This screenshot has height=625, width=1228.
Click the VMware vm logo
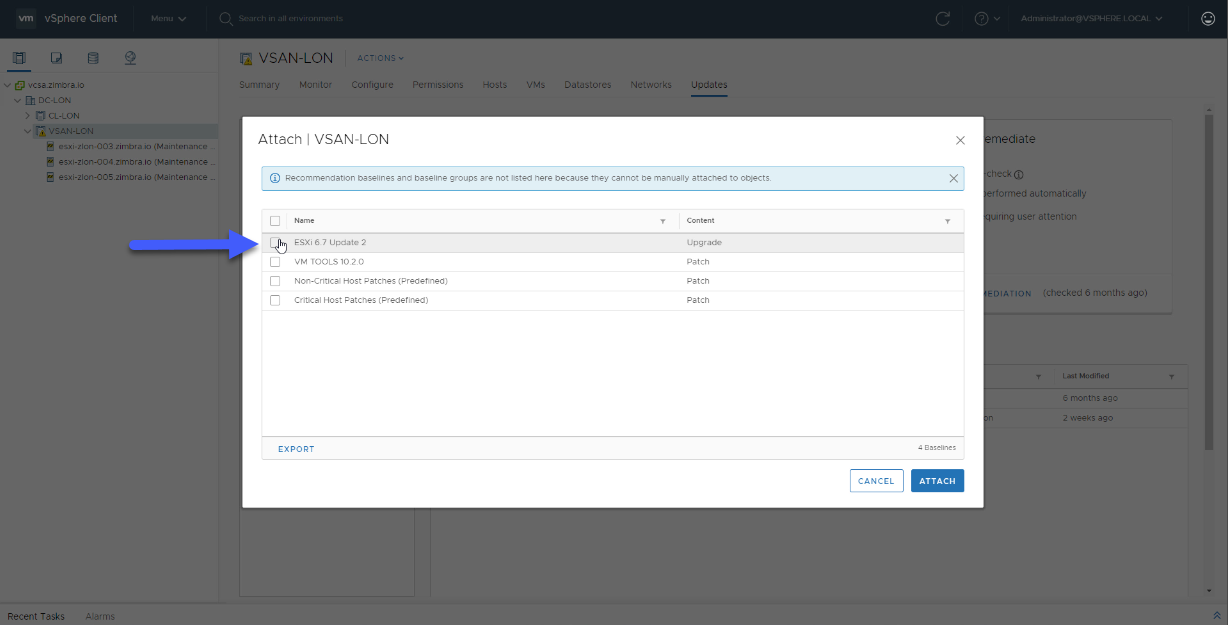tap(25, 18)
